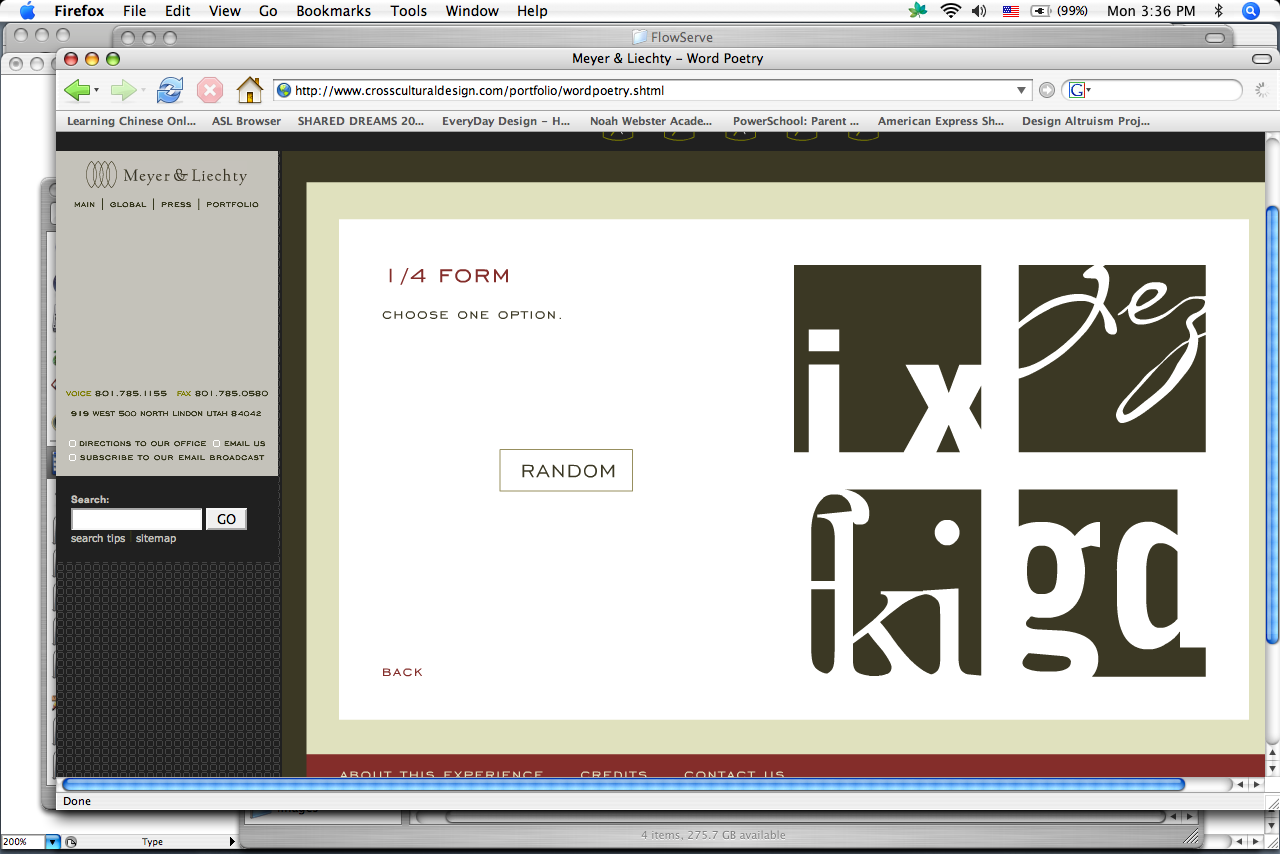
Task: Click the horizontal scrollbar thumb
Action: click(623, 785)
